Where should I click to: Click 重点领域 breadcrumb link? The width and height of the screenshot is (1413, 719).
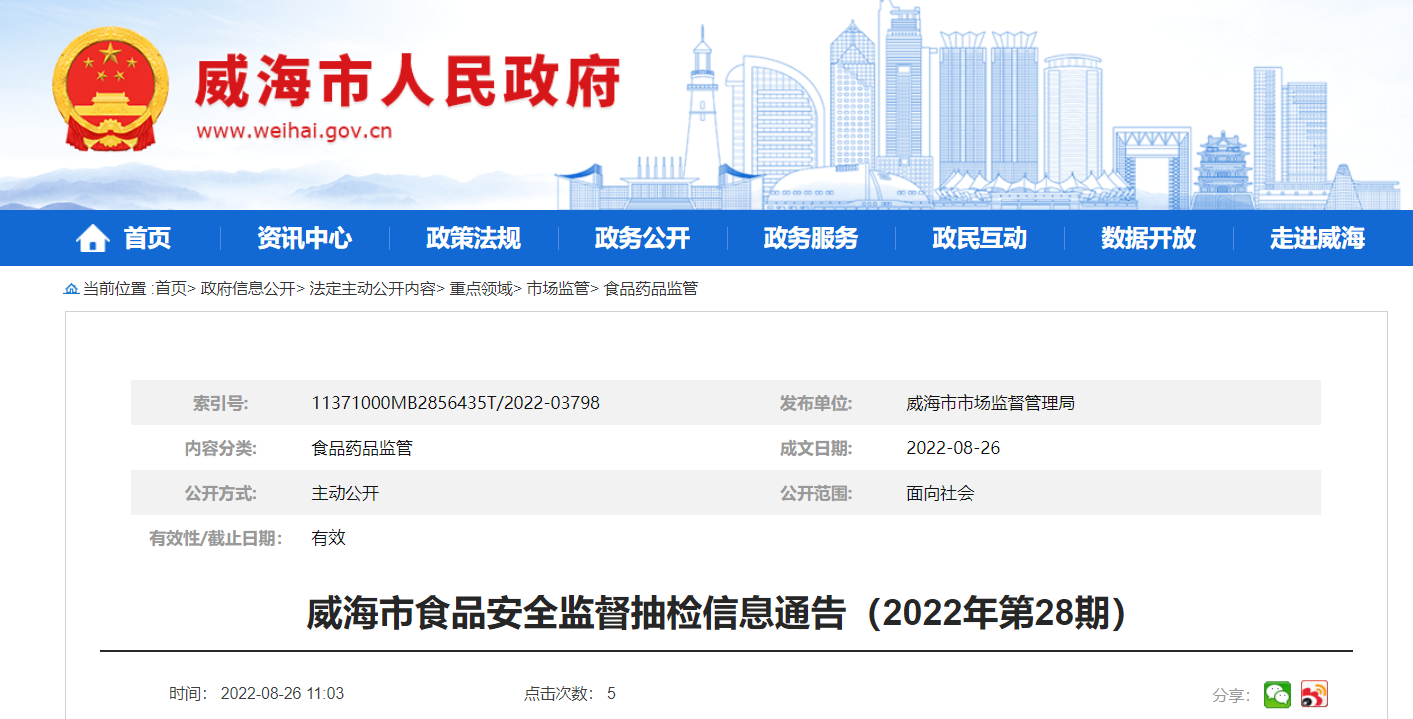pos(481,289)
